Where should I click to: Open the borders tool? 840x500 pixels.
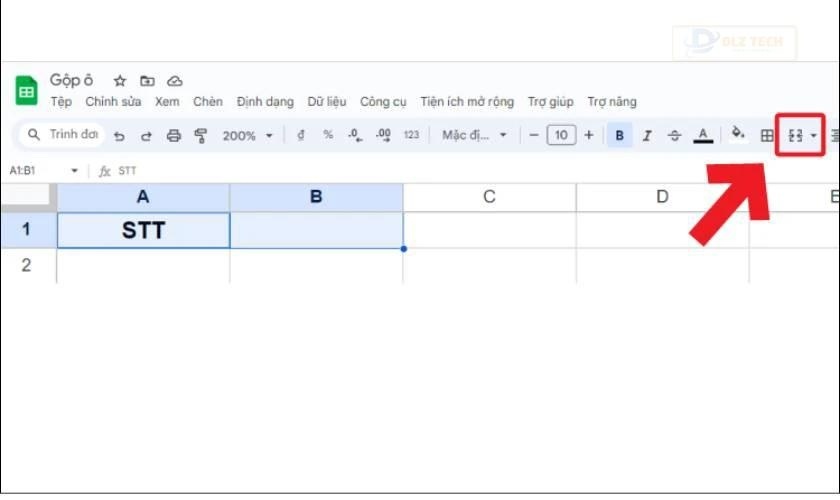(x=767, y=135)
